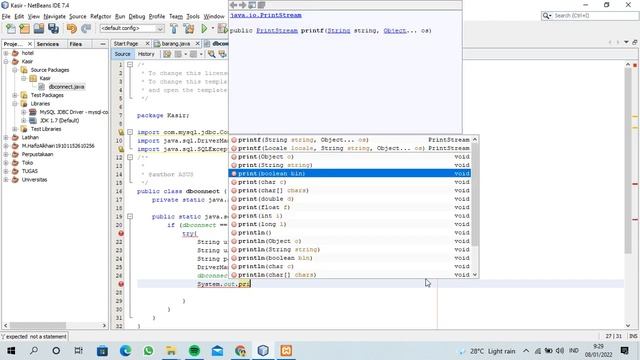Click the javadoc popup Go to Source icon
The width and height of the screenshot is (640, 360).
[x=261, y=5]
